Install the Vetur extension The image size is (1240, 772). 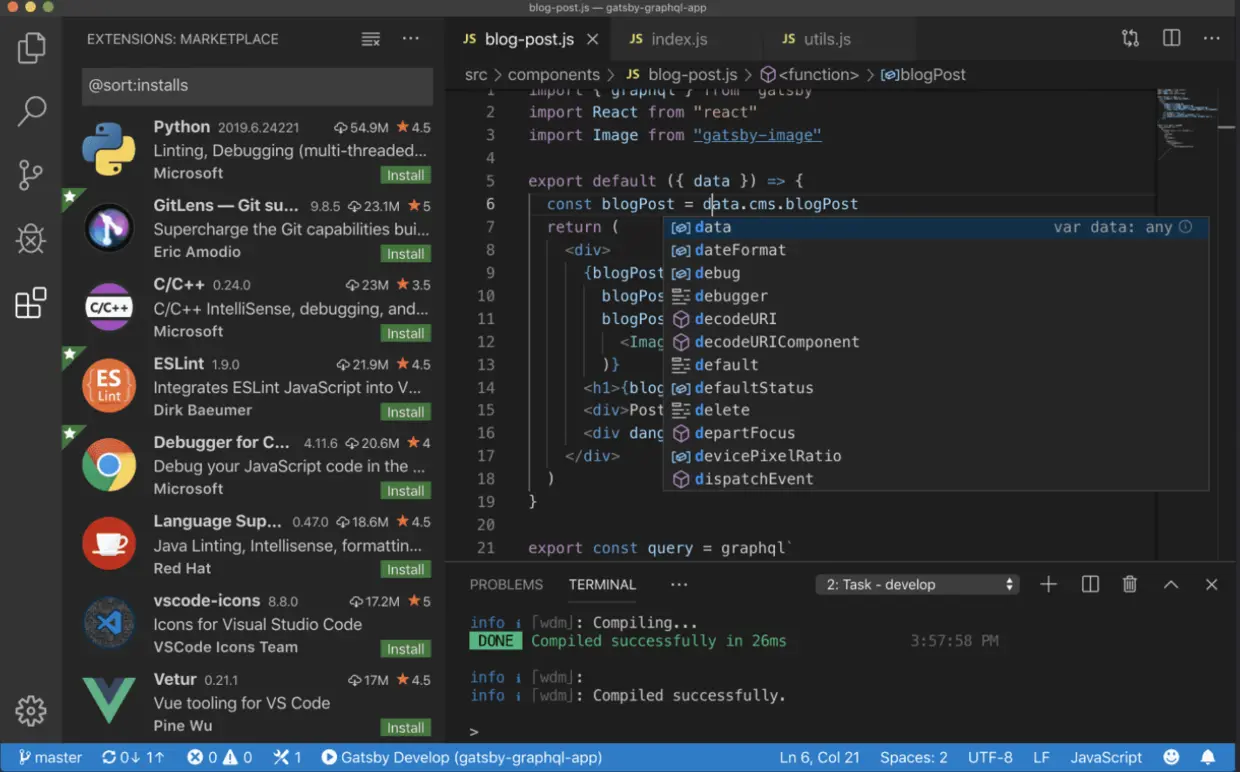405,727
